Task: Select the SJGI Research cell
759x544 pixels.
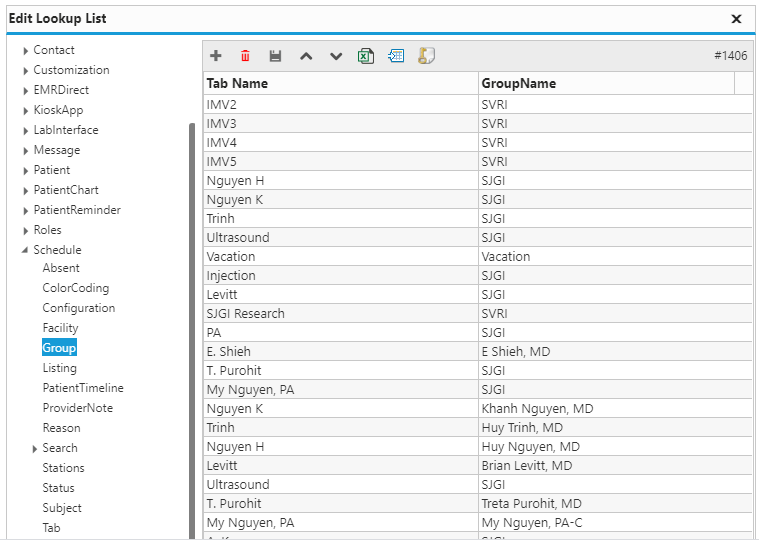Action: tap(341, 314)
